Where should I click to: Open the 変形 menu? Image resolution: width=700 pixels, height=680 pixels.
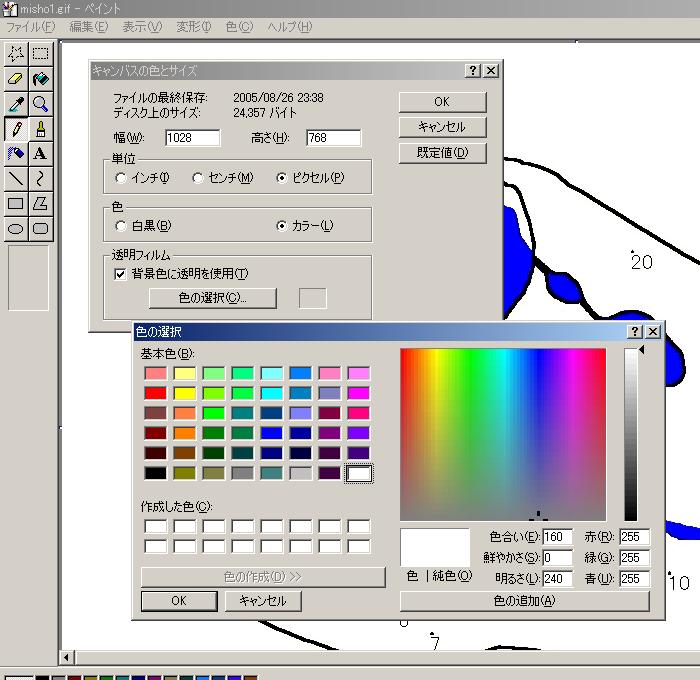(x=194, y=27)
